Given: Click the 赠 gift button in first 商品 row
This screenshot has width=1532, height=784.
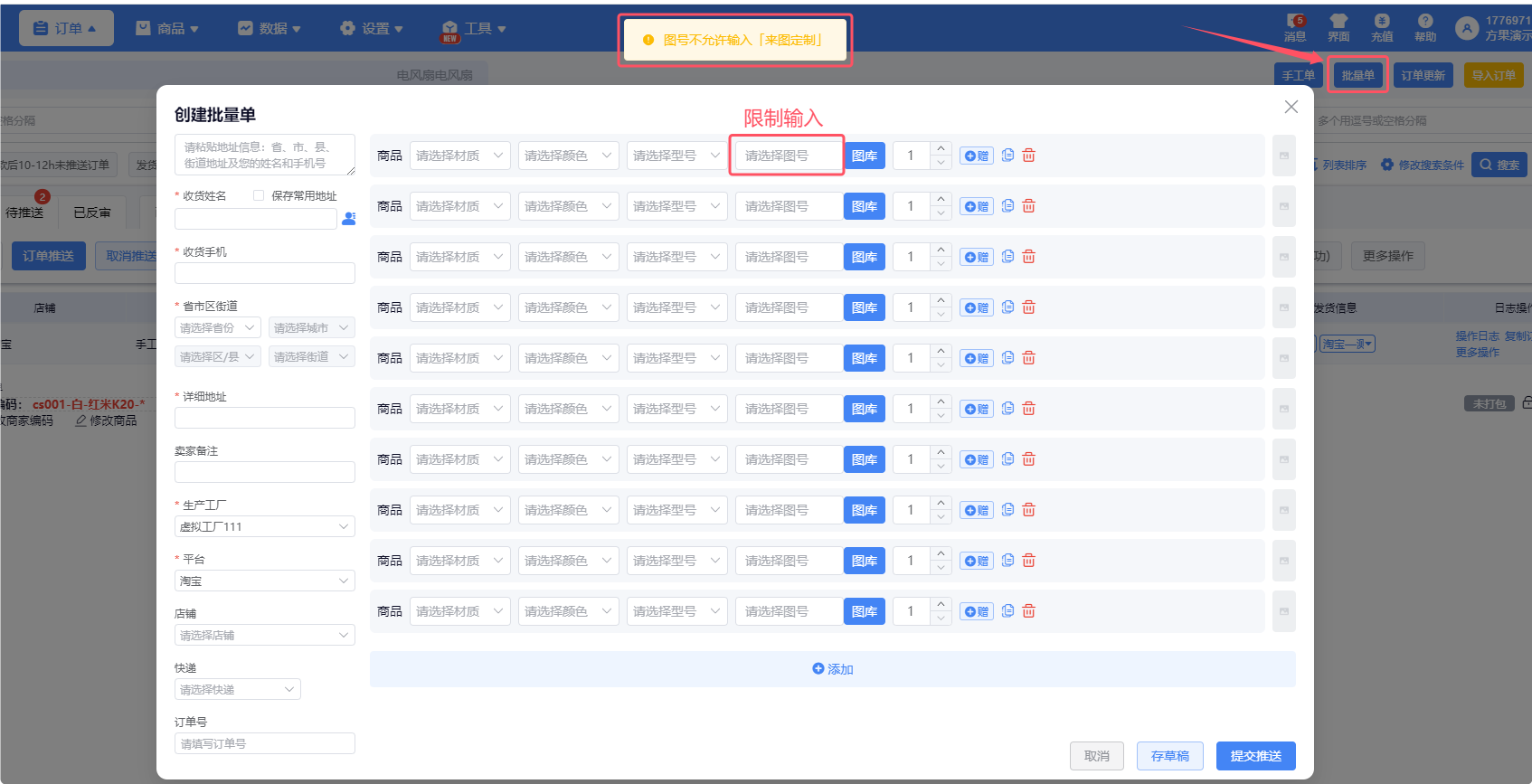Looking at the screenshot, I should click(977, 156).
